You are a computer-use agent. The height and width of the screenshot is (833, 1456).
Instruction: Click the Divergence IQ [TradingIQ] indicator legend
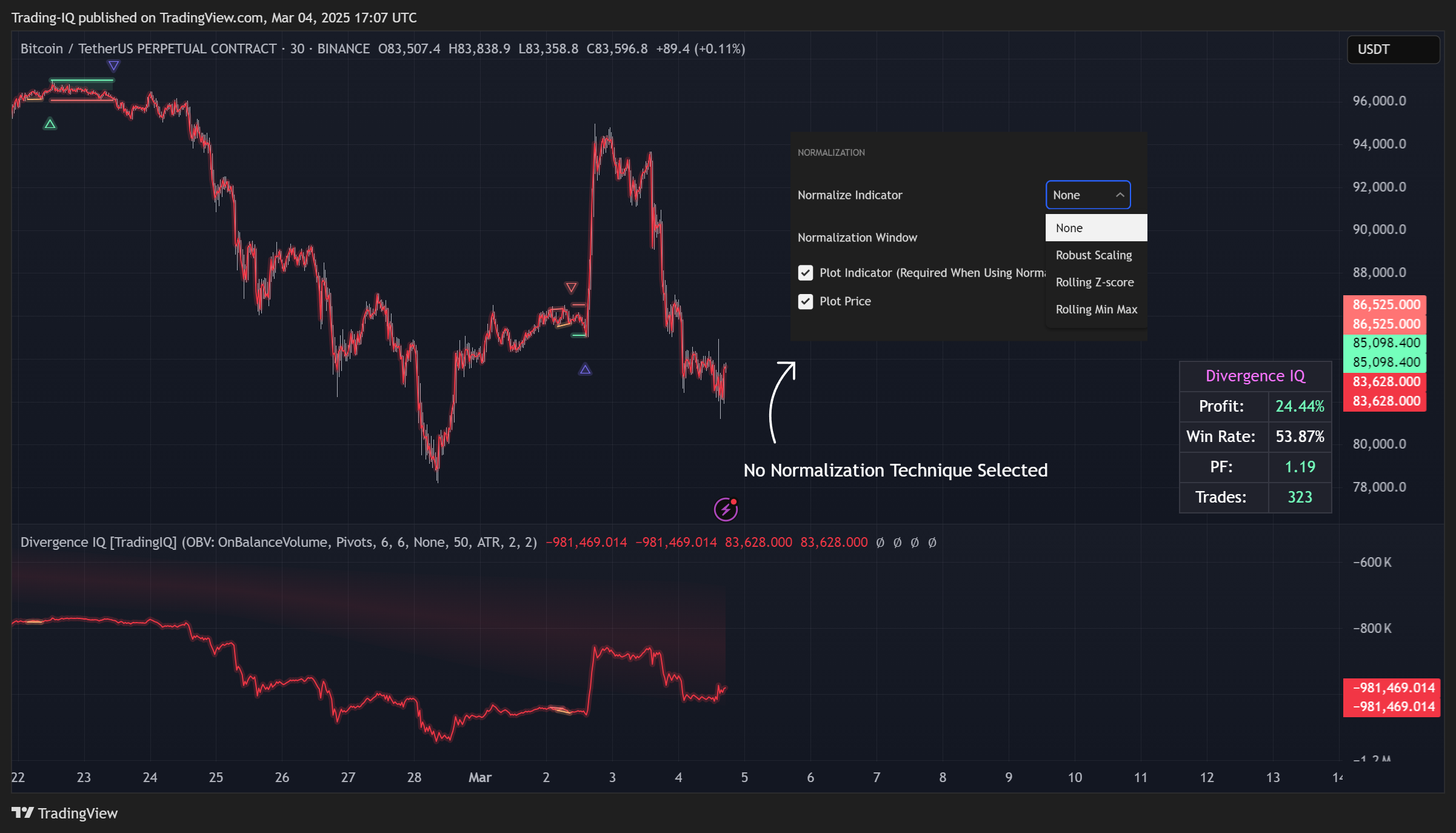[279, 542]
